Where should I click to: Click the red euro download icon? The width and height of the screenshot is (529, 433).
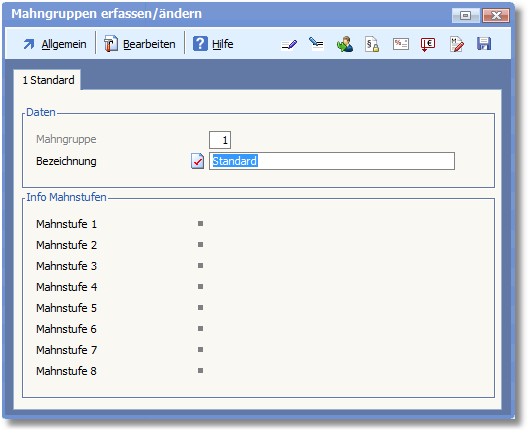428,44
